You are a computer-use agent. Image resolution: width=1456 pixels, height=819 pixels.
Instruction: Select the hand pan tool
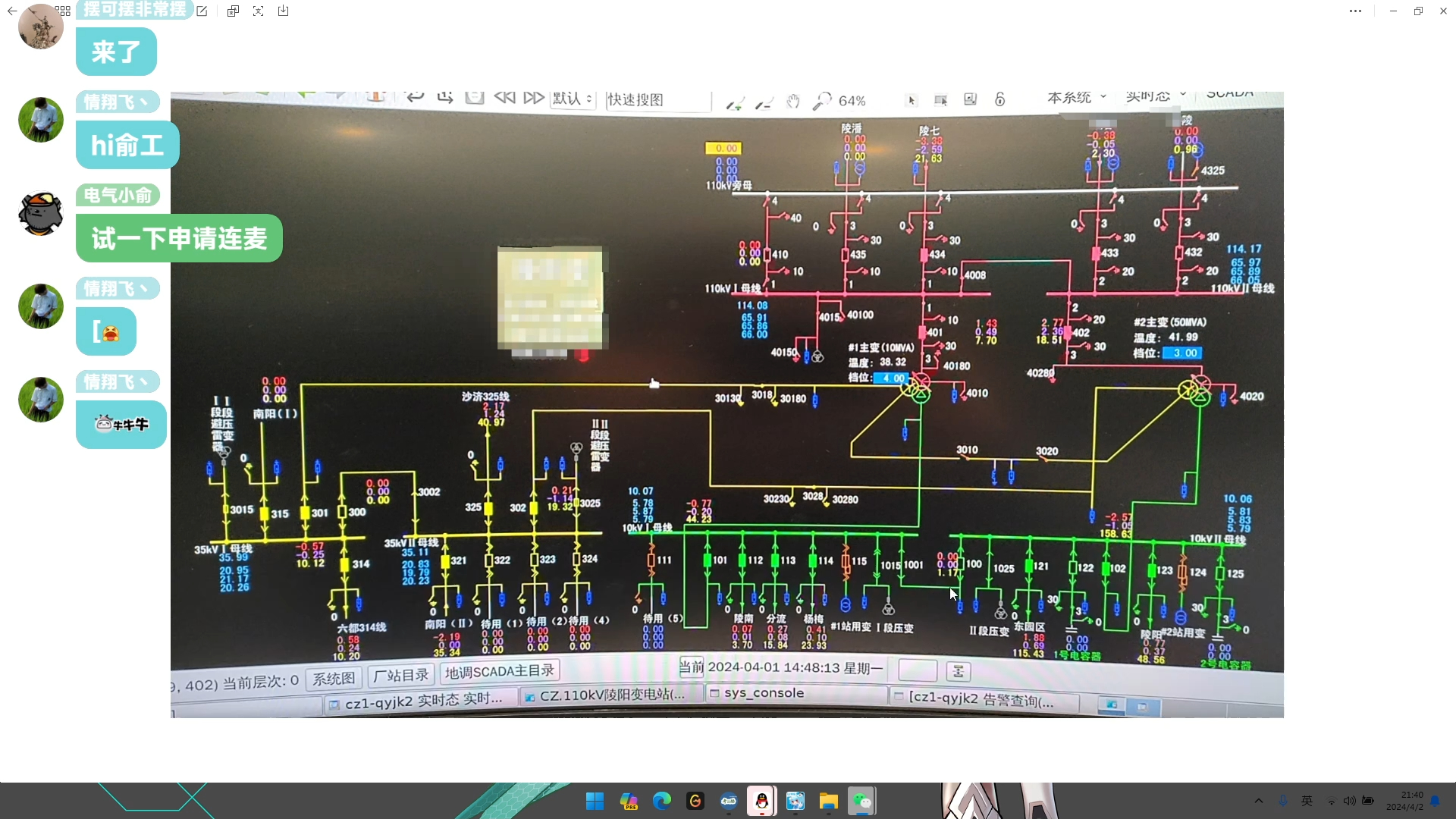pyautogui.click(x=793, y=101)
